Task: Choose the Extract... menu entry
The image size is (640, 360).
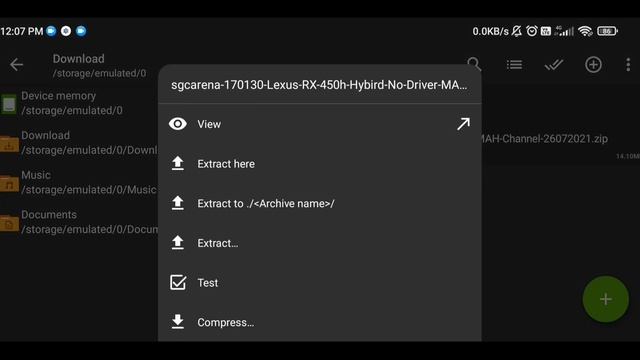Action: click(320, 243)
